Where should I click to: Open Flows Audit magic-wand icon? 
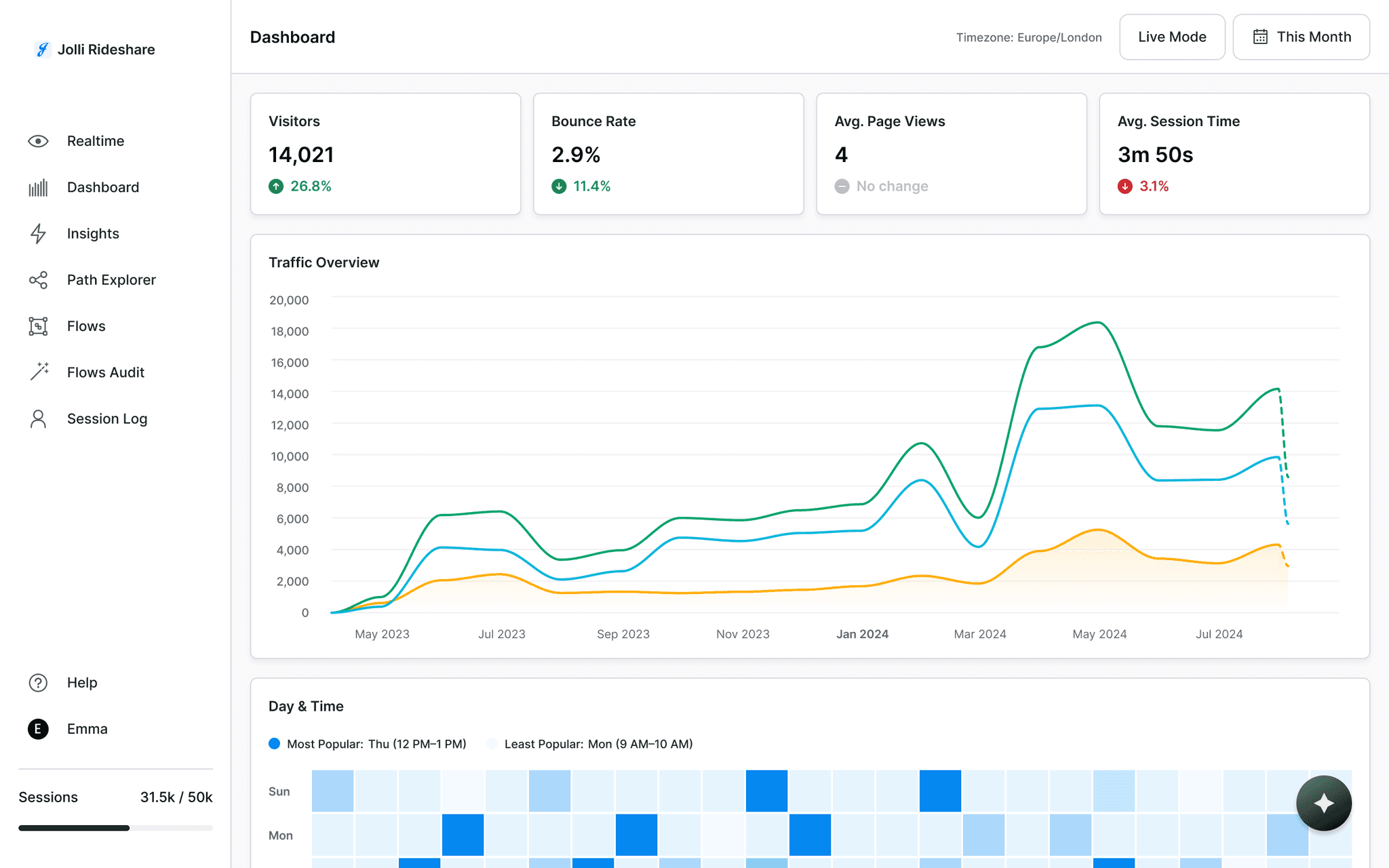coord(39,372)
